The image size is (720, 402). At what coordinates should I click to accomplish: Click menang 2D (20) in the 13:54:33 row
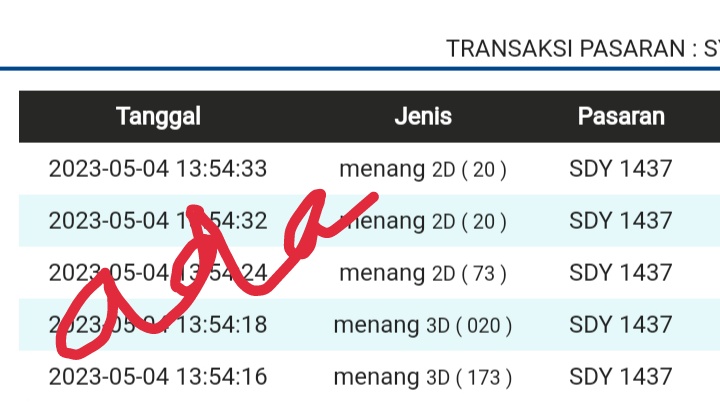423,169
